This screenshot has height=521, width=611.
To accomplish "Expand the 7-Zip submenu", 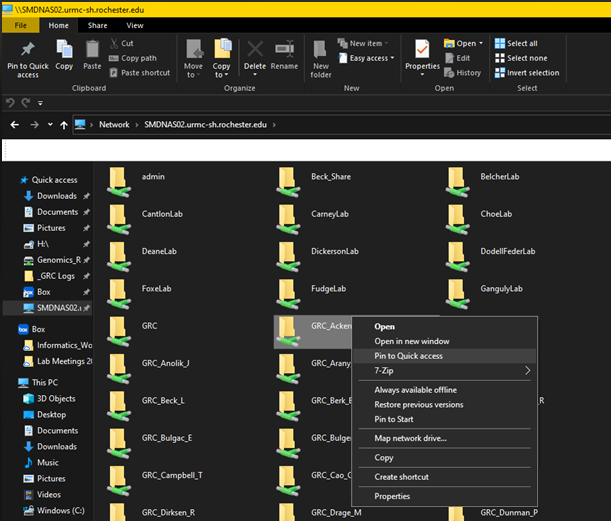I will [x=444, y=371].
